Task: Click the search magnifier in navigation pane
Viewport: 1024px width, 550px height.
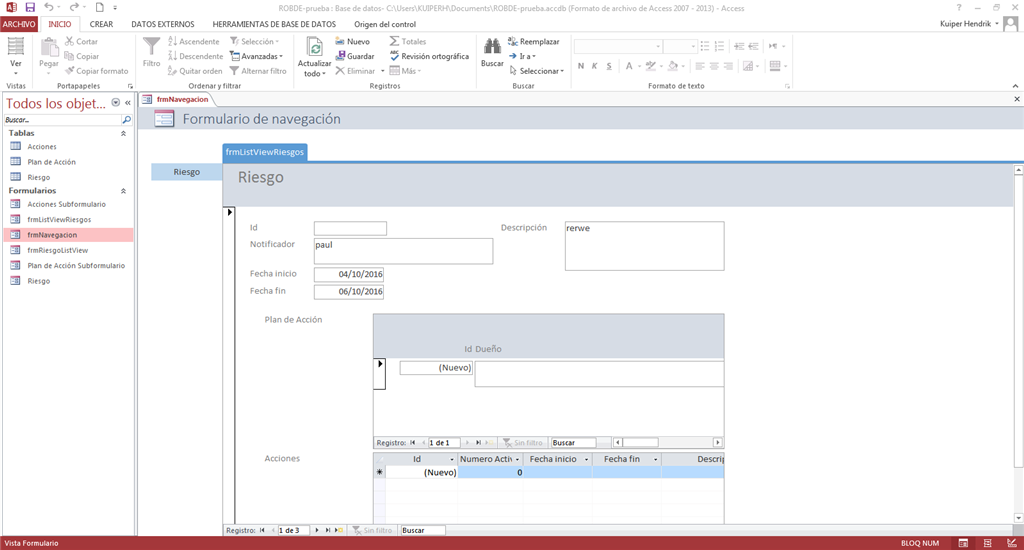Action: pos(127,120)
